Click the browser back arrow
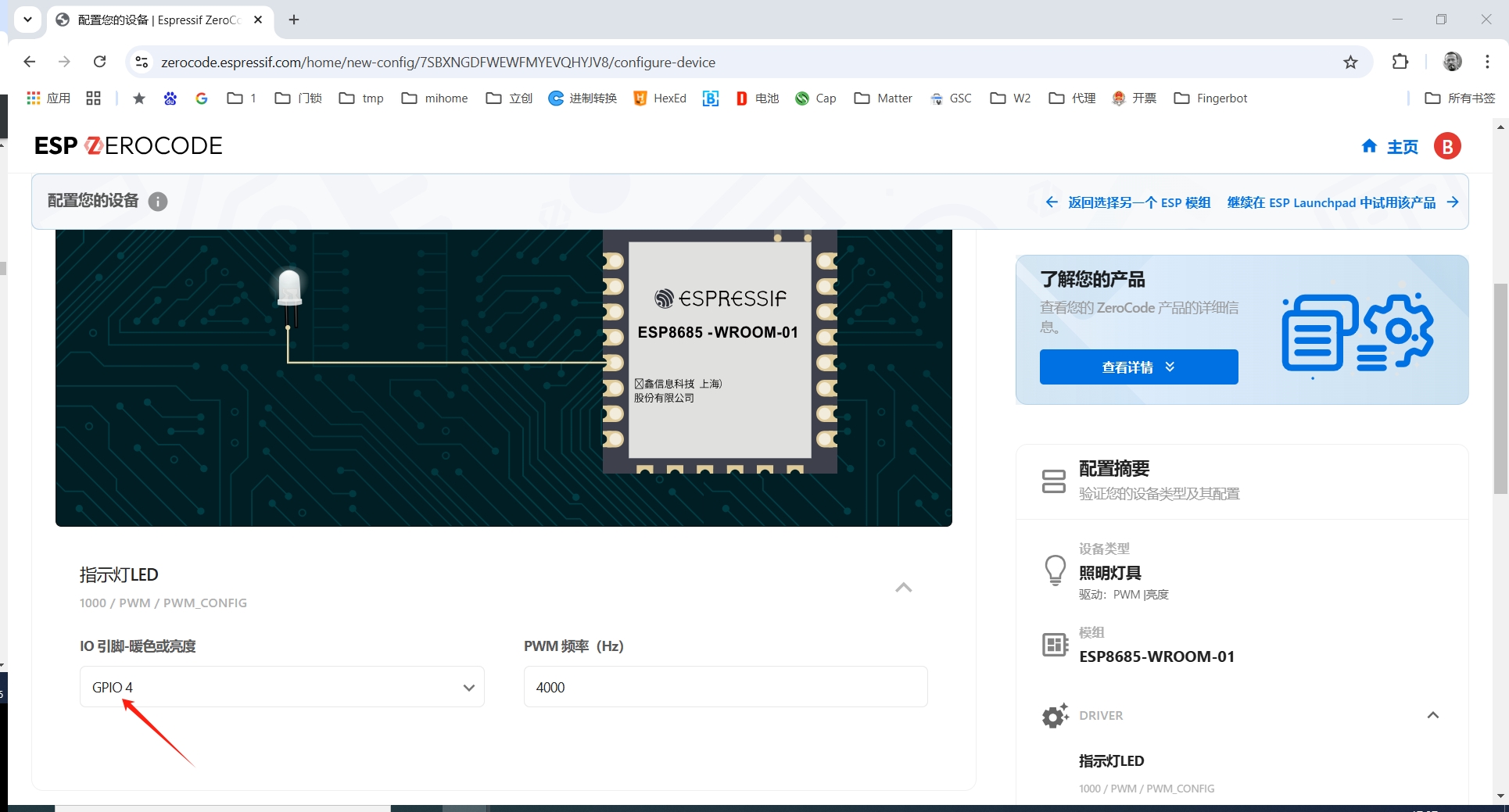This screenshot has height=812, width=1509. (29, 62)
